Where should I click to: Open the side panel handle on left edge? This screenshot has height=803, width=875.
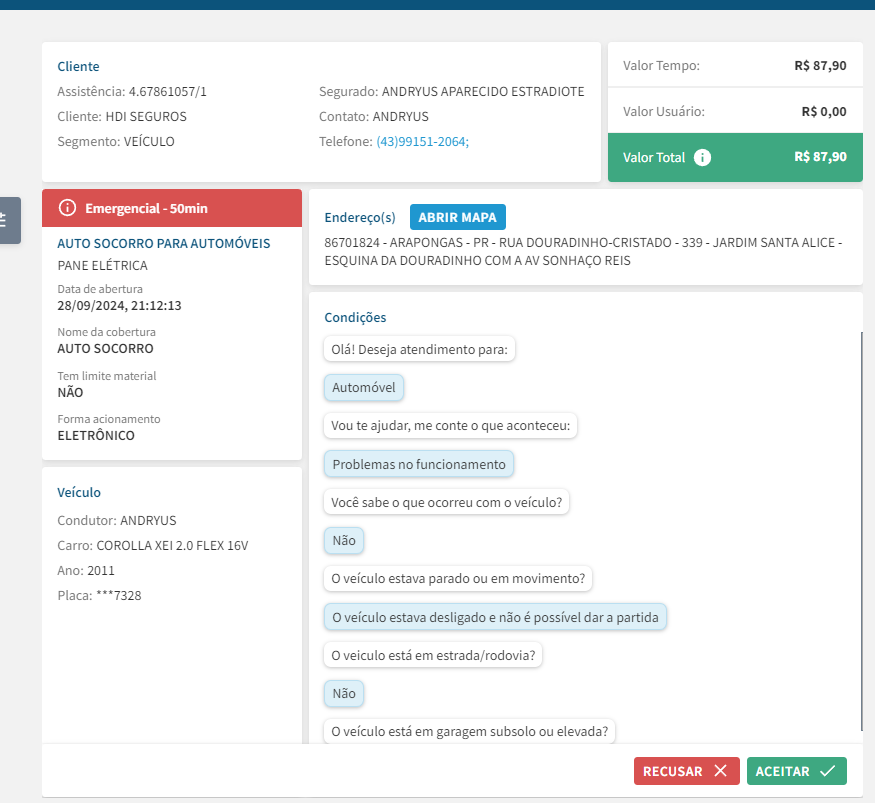8,219
